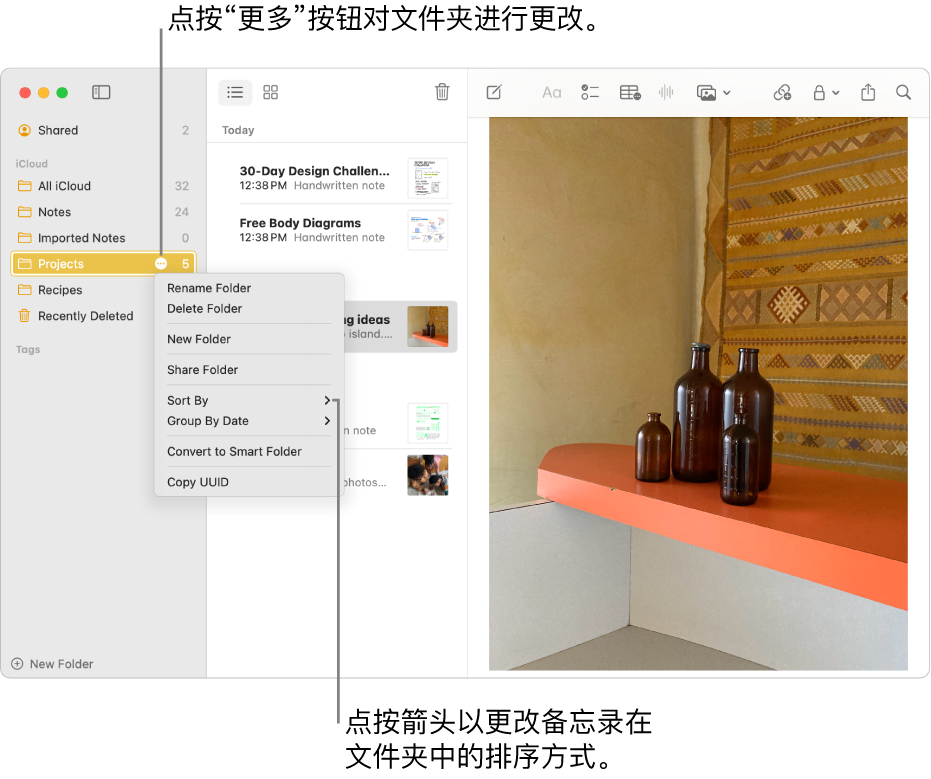Click the More button on Projects folder

(x=161, y=264)
